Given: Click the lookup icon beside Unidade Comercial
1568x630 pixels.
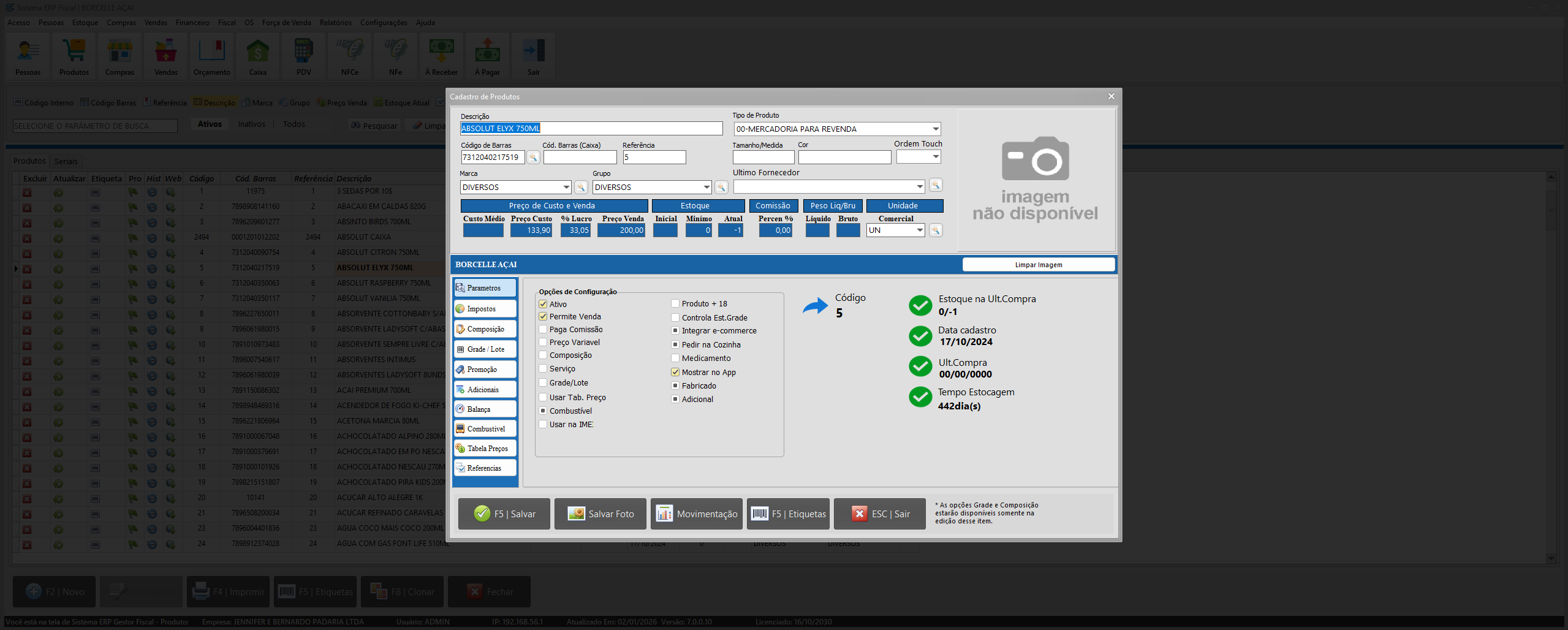Looking at the screenshot, I should click(x=935, y=230).
